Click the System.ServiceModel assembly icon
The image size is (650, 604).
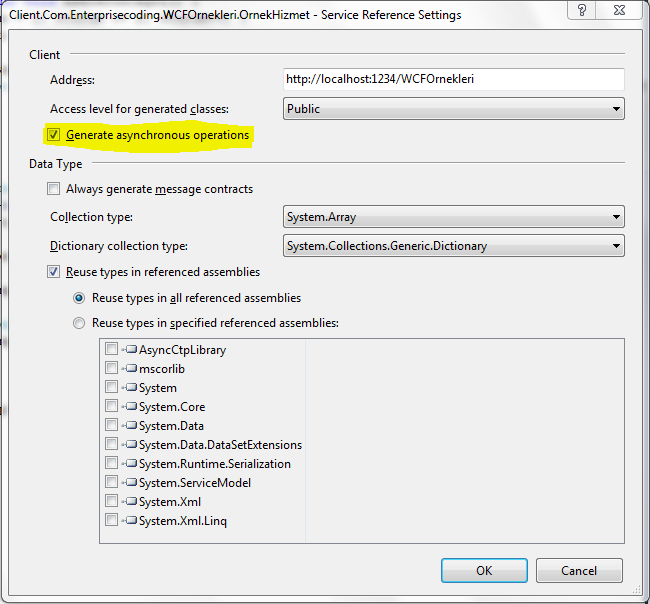point(131,482)
